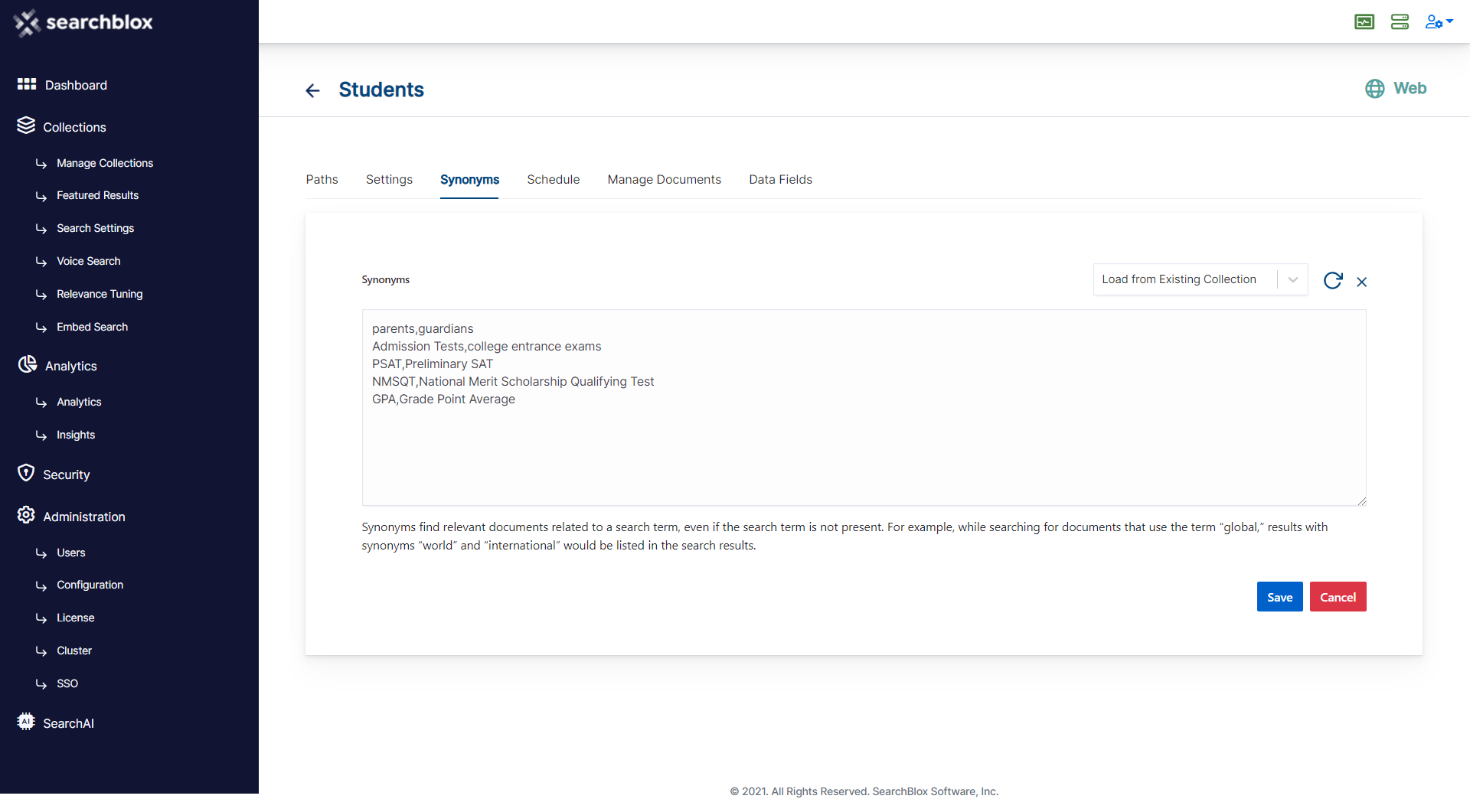1470x812 pixels.
Task: Open the Analytics sub-item
Action: [x=79, y=402]
